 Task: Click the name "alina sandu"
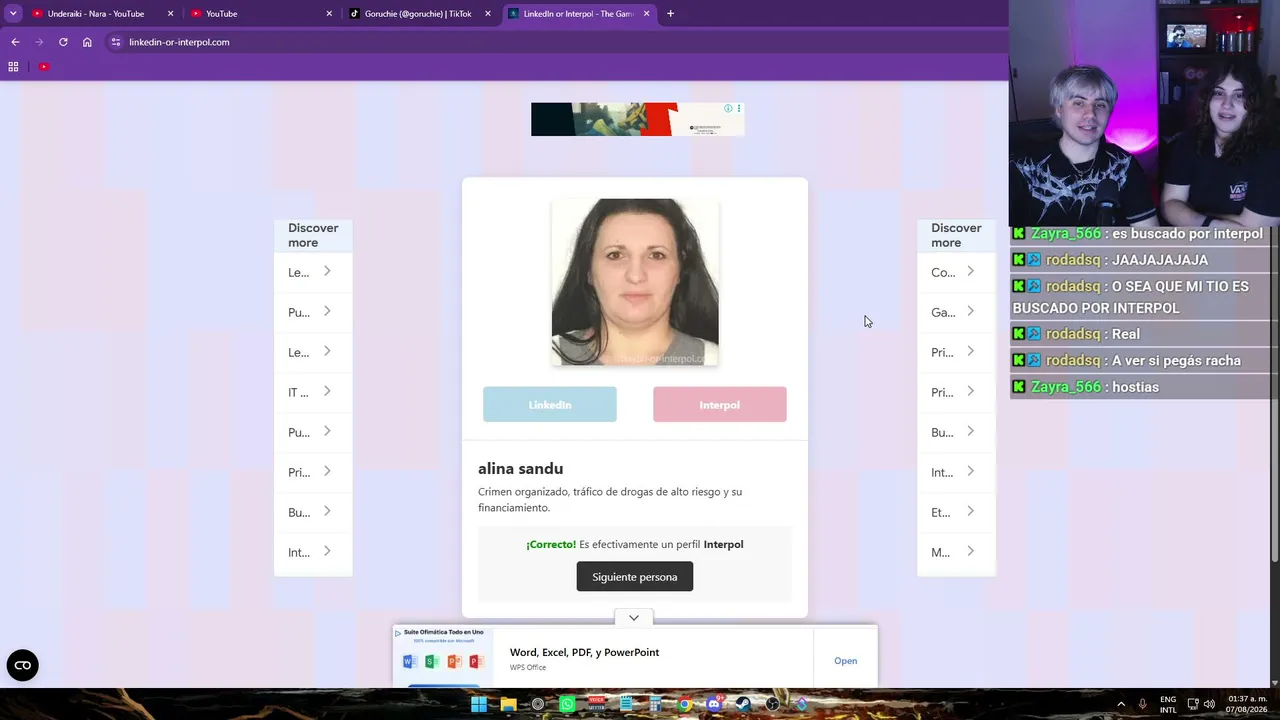pos(521,469)
